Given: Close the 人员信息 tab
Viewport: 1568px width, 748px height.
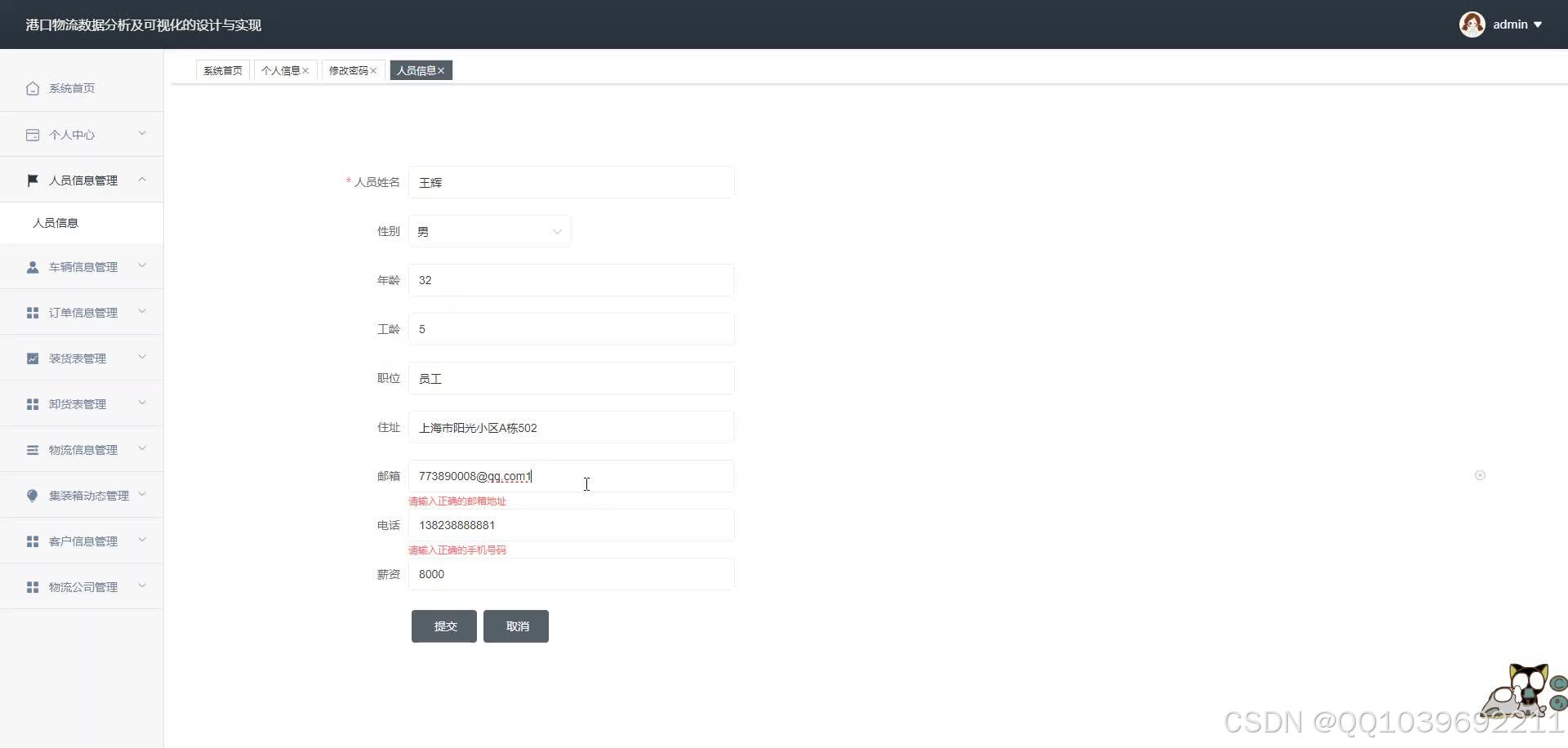Looking at the screenshot, I should (441, 71).
